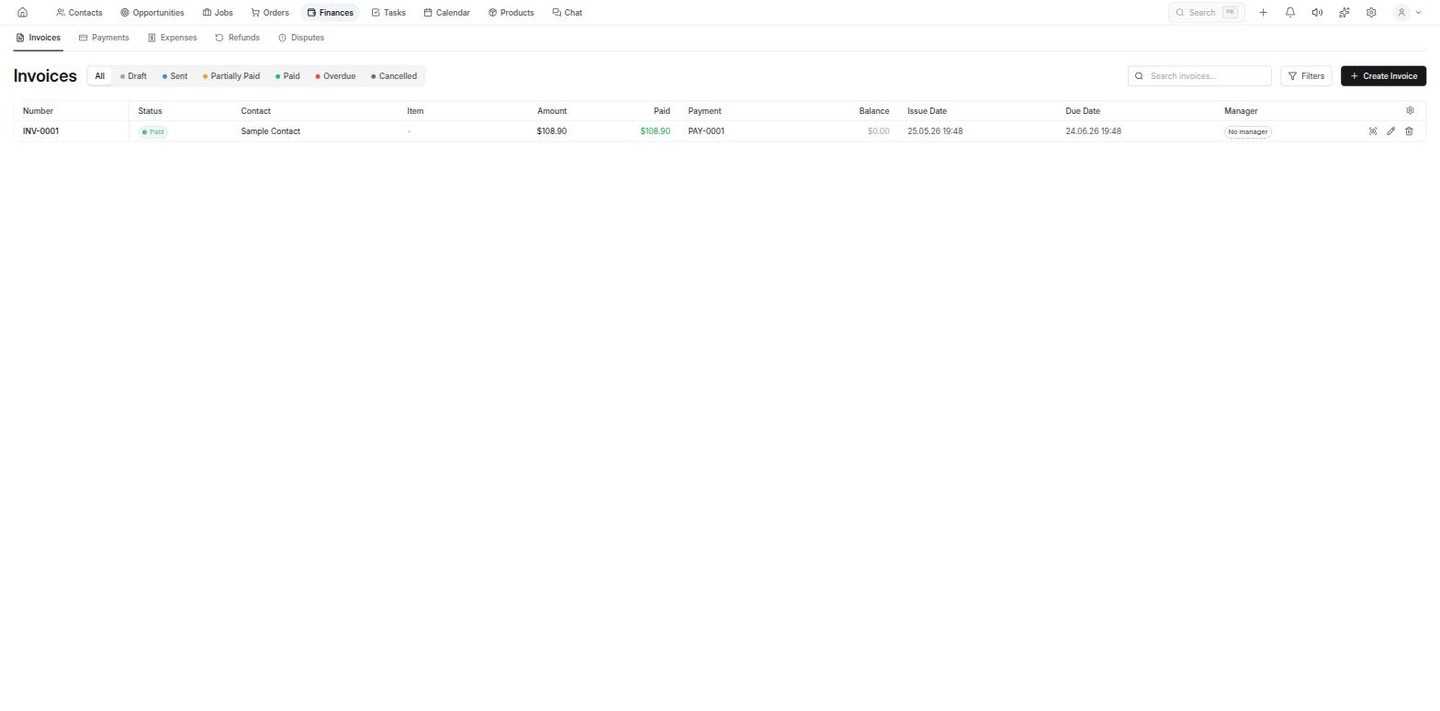1440x711 pixels.
Task: Open Sample Contact in the row
Action: pyautogui.click(x=270, y=131)
